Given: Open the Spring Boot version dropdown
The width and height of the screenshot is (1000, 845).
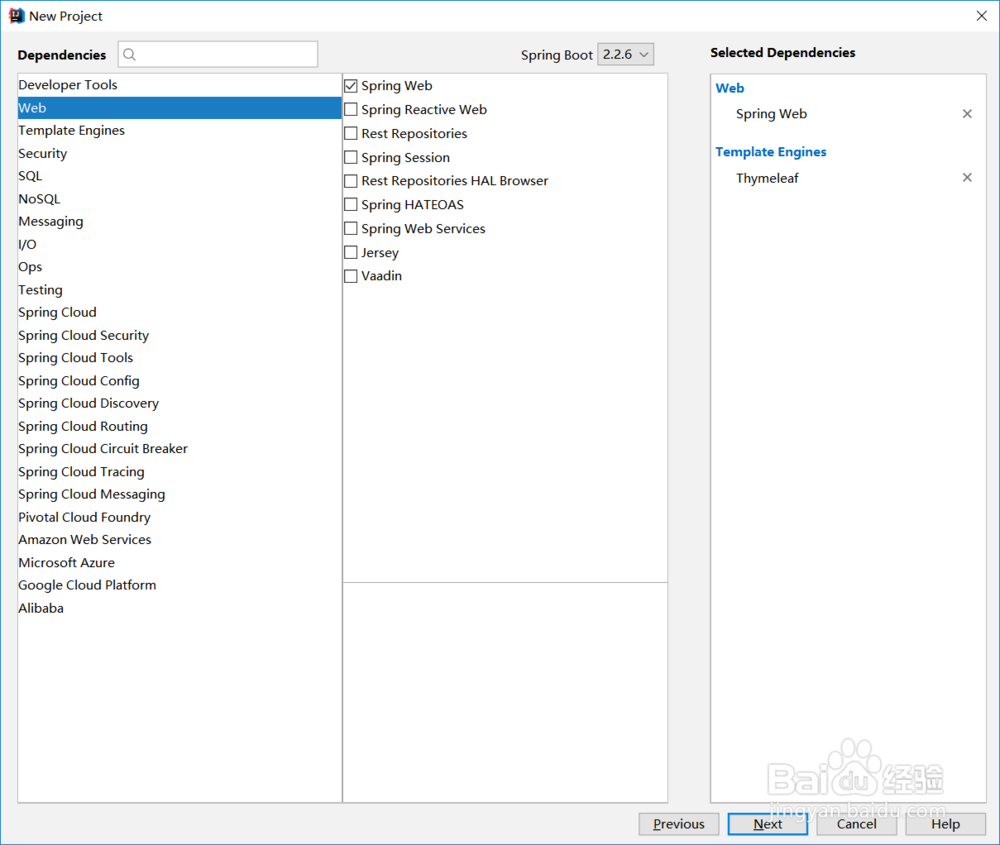Looking at the screenshot, I should 626,55.
